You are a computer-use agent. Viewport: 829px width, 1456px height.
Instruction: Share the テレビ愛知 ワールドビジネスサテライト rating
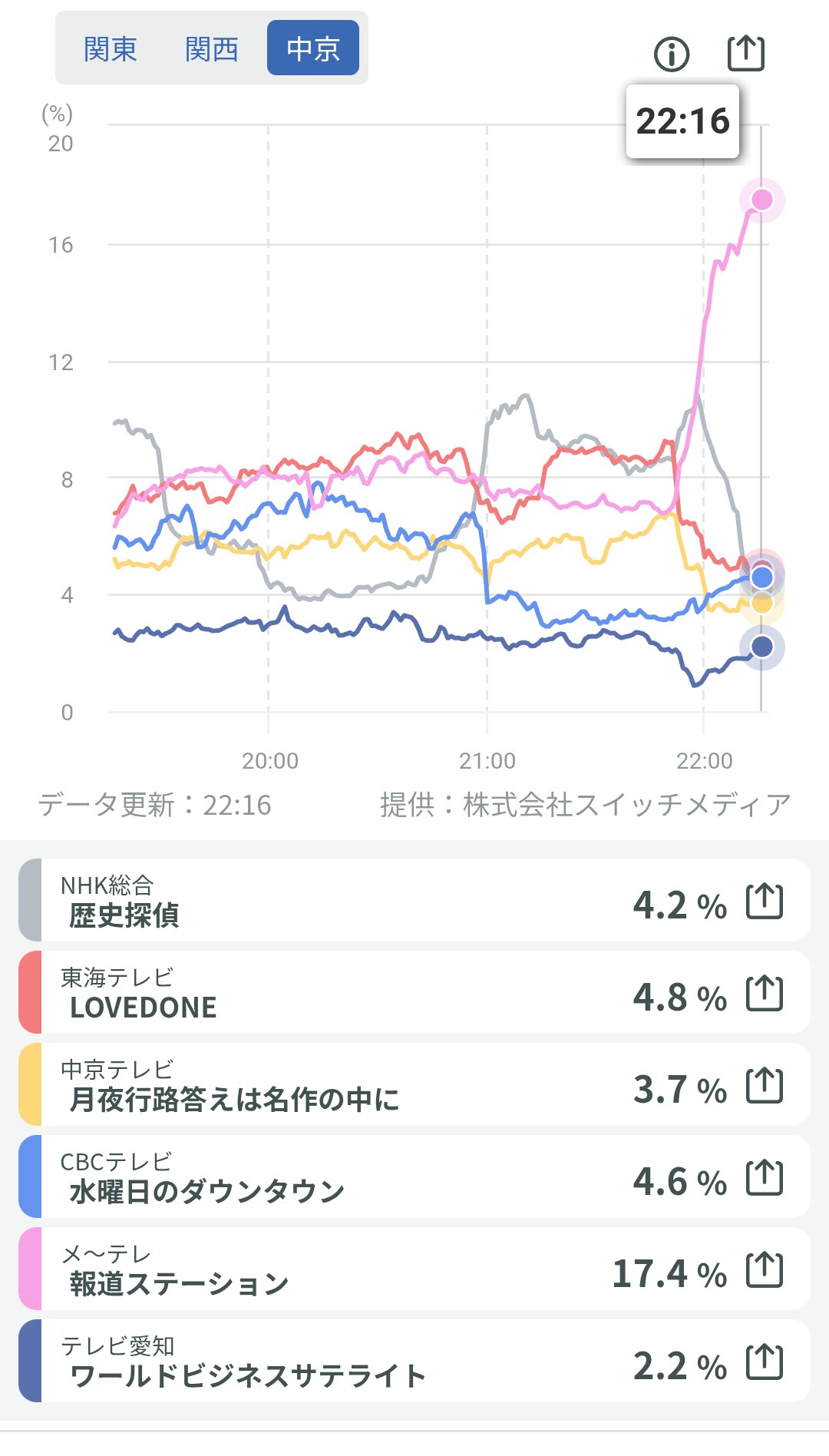(x=765, y=1362)
